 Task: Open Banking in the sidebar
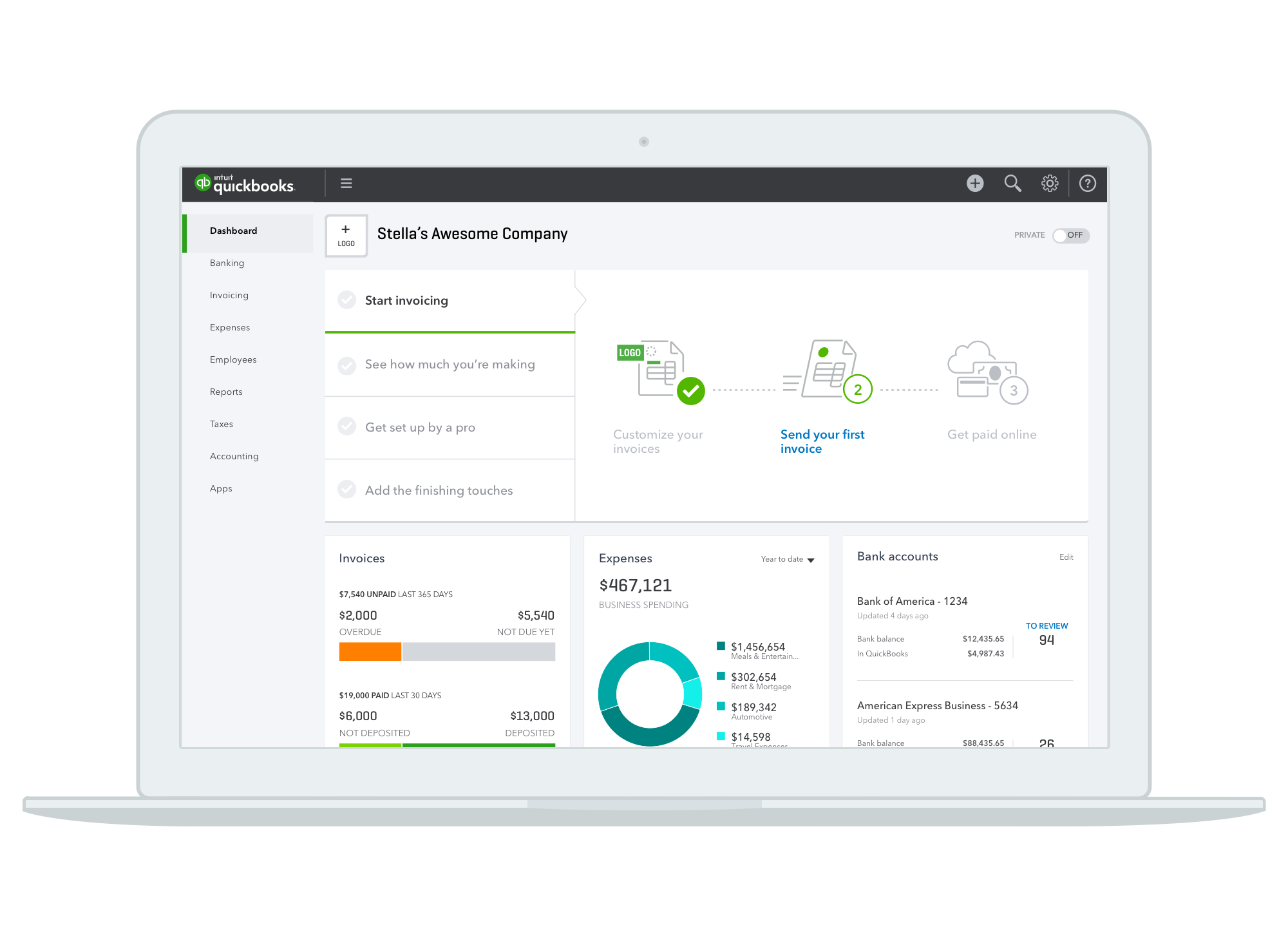[227, 263]
